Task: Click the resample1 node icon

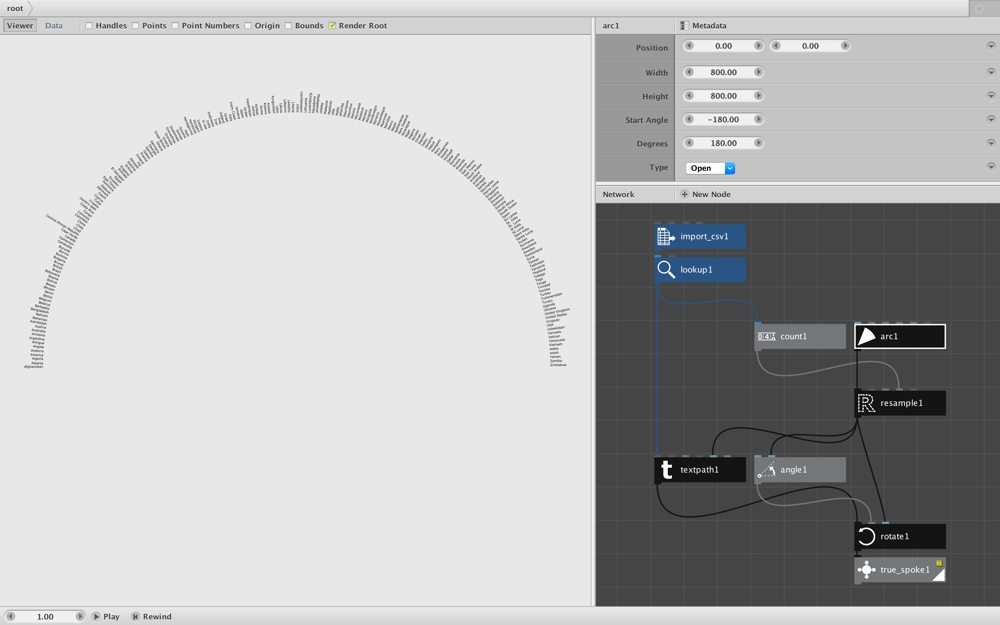Action: [866, 403]
